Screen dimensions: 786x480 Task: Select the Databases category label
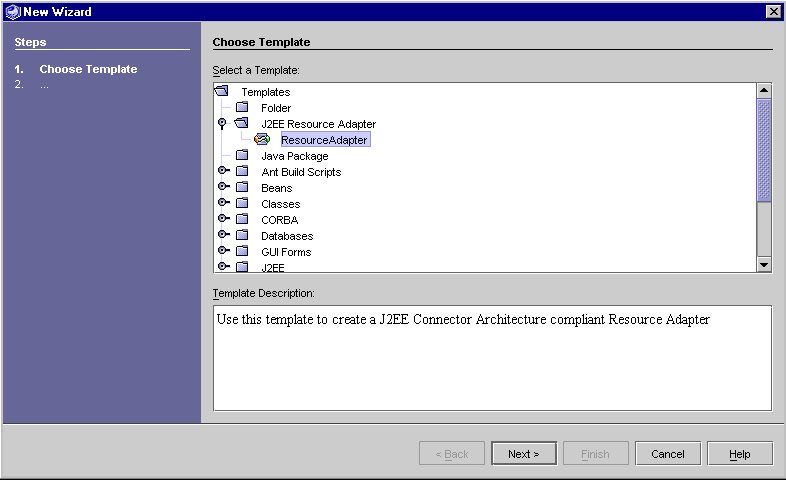tap(287, 236)
